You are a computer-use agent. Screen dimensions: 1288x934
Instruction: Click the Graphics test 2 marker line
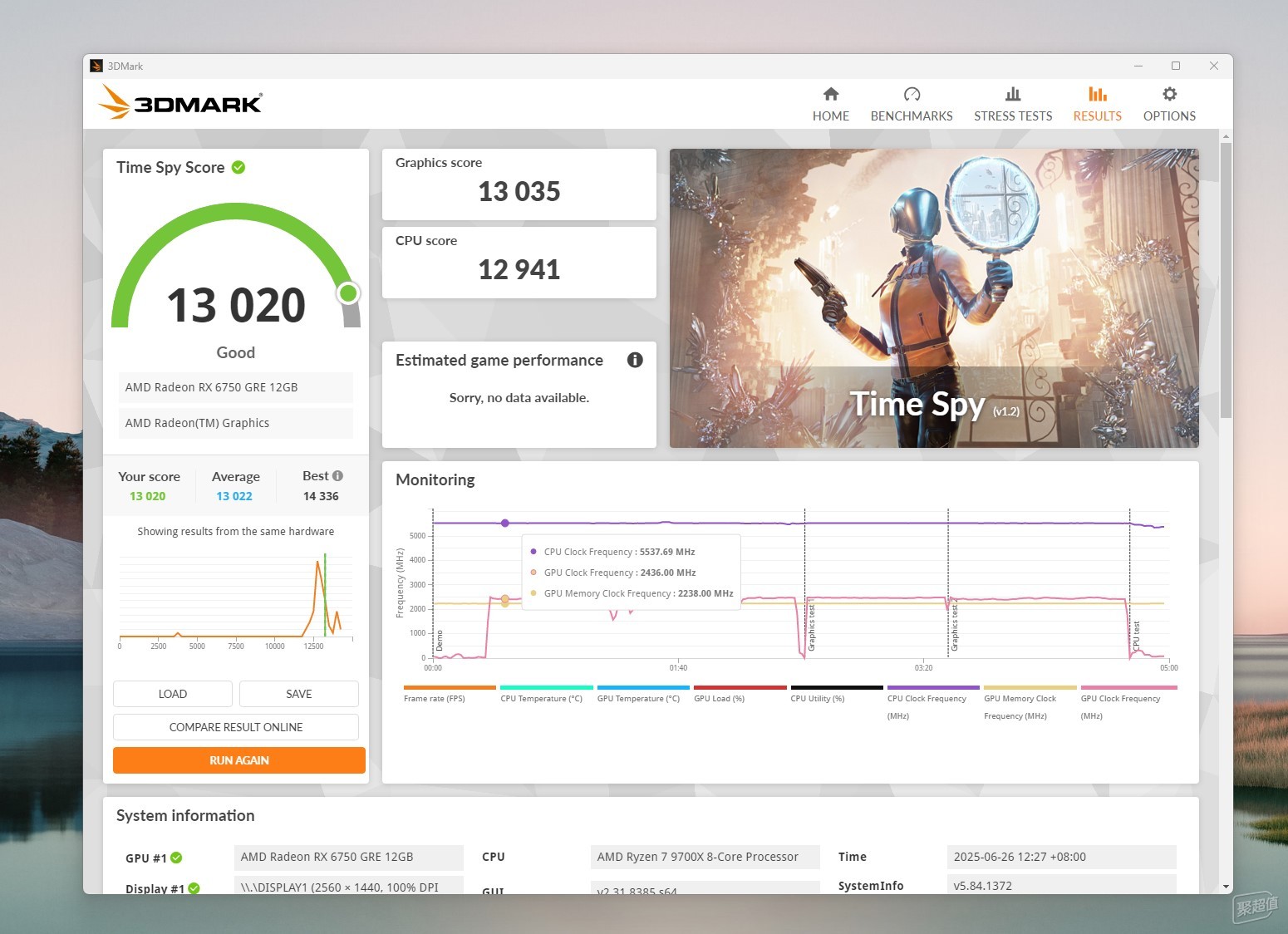(x=948, y=583)
